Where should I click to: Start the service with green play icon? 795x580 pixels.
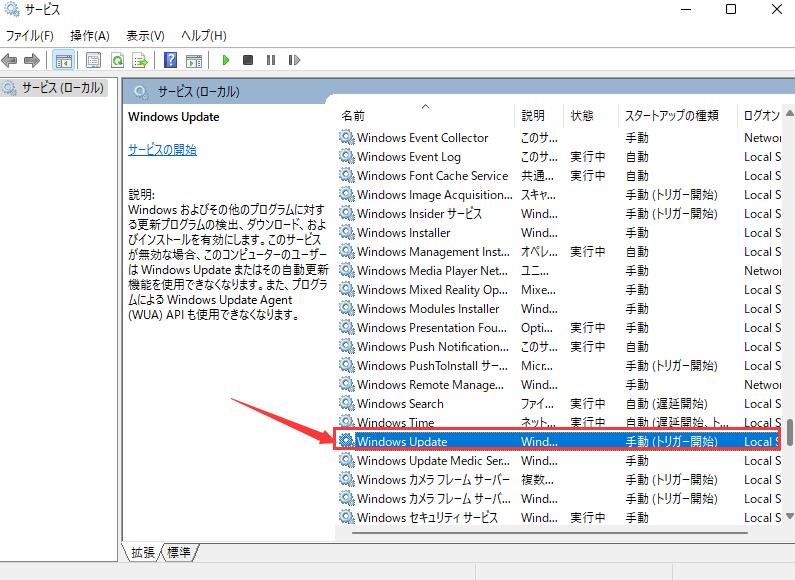click(226, 60)
